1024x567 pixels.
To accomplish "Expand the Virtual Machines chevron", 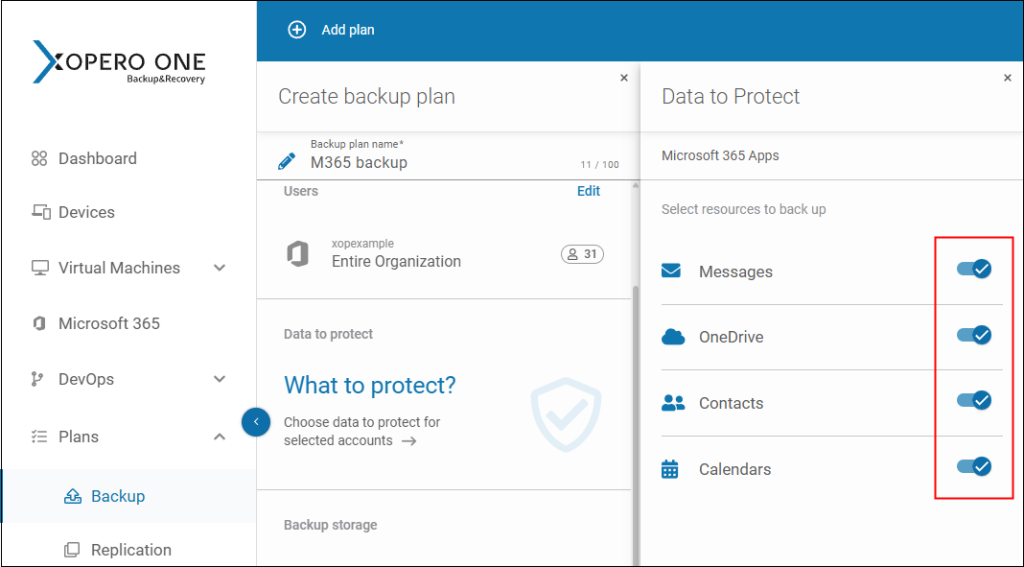I will tap(220, 268).
